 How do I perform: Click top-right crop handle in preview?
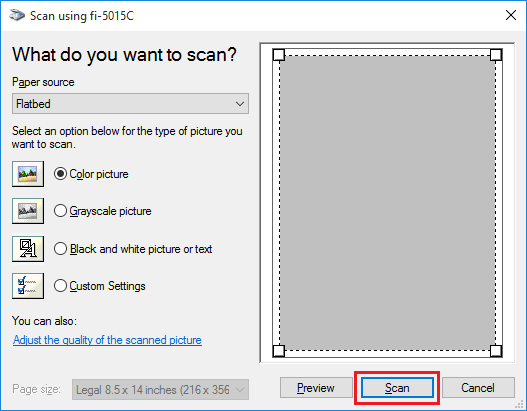(496, 55)
